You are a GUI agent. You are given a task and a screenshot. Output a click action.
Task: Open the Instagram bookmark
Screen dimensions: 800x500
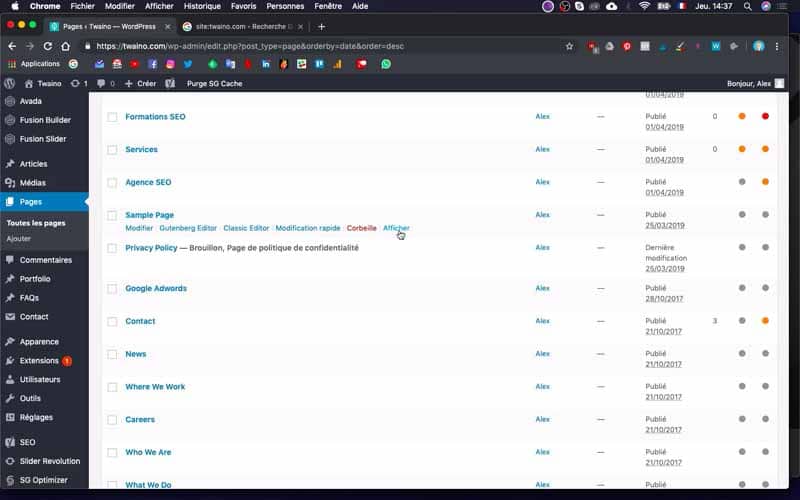click(x=170, y=64)
